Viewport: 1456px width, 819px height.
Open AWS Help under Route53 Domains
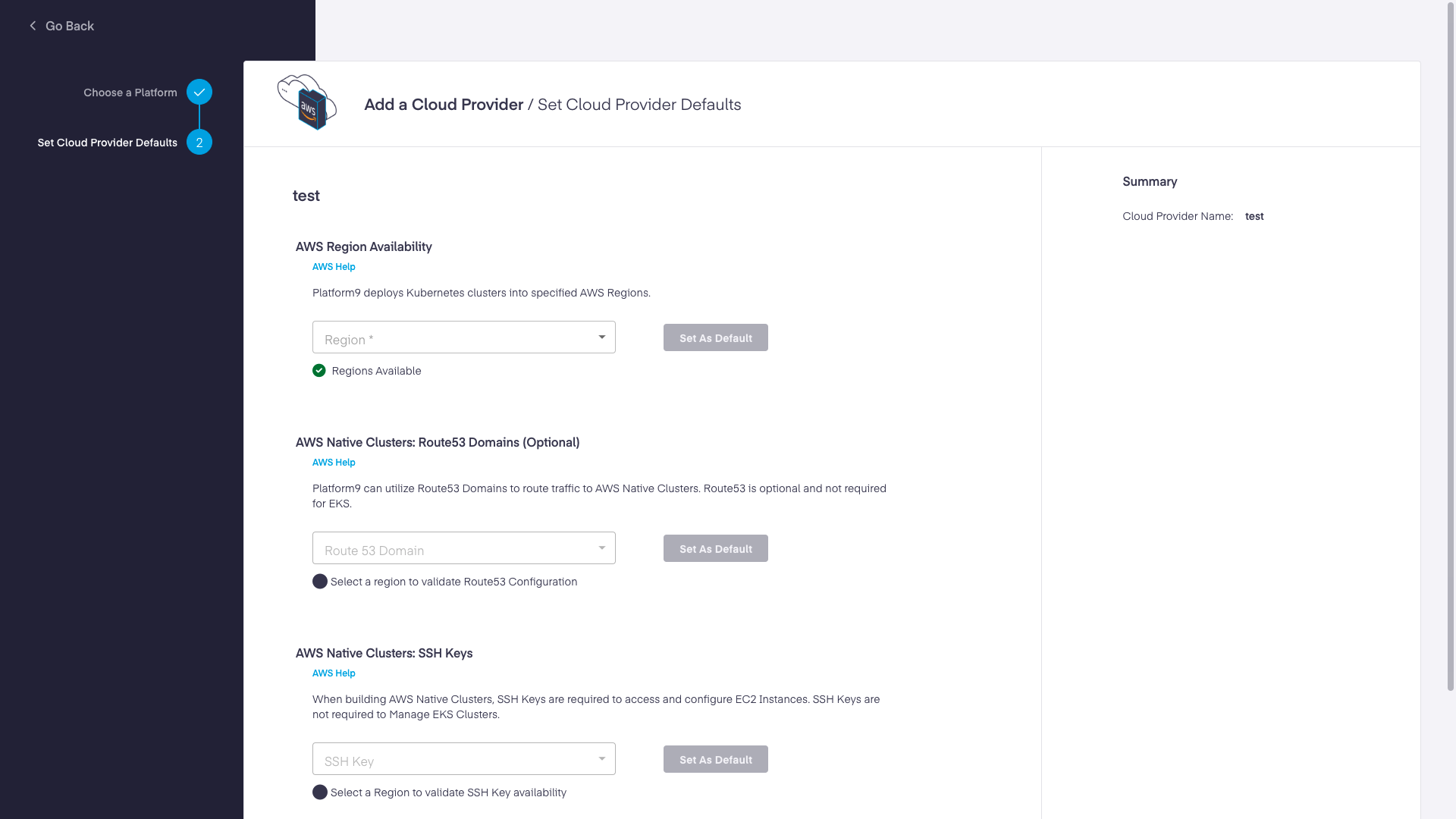[x=334, y=463]
